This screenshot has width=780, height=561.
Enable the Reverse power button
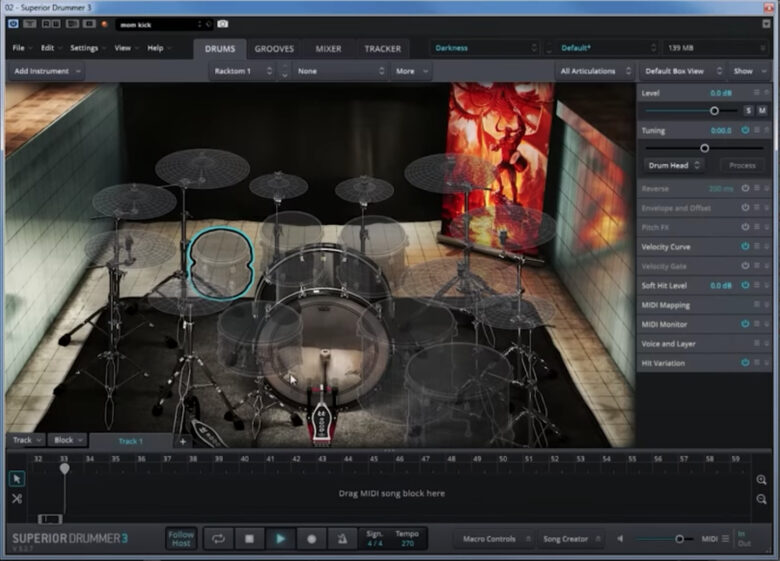pos(745,188)
